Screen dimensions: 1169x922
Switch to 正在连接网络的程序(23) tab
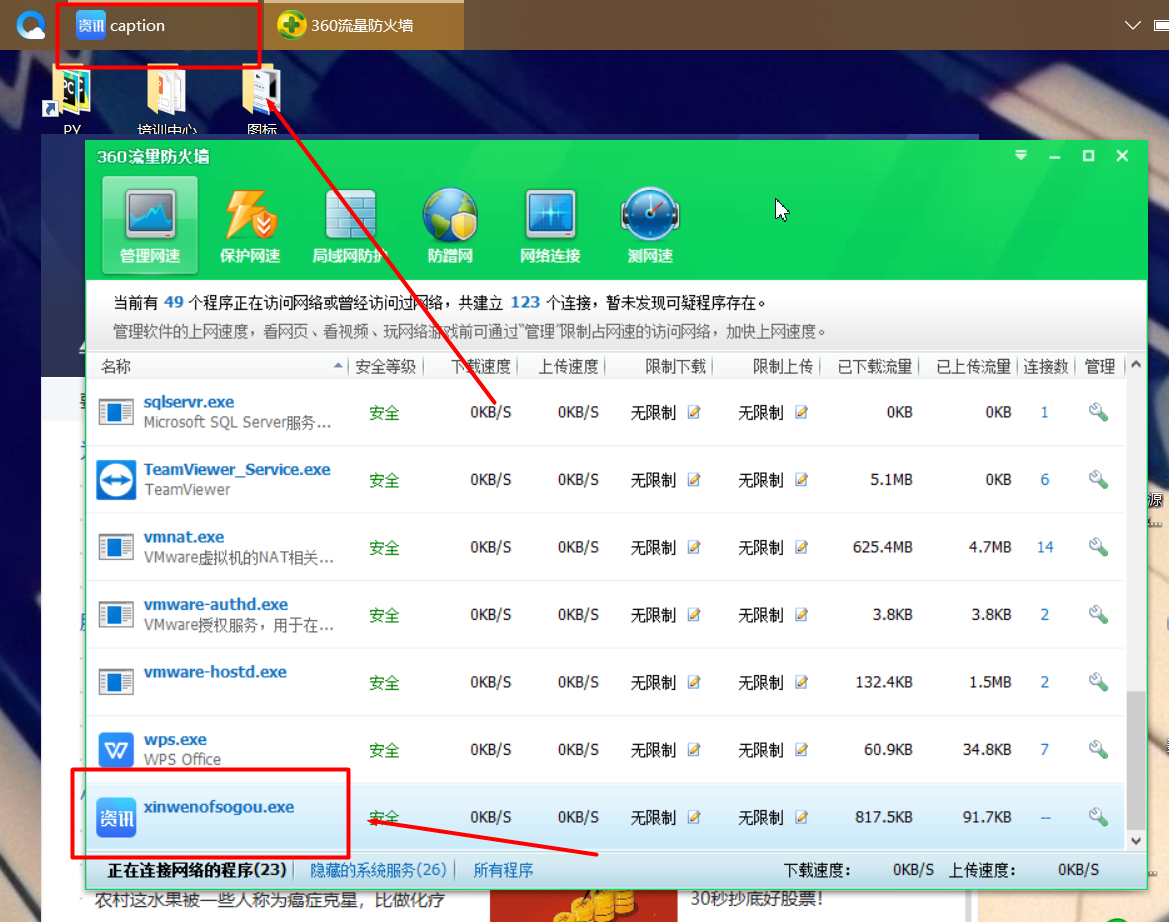[x=197, y=870]
